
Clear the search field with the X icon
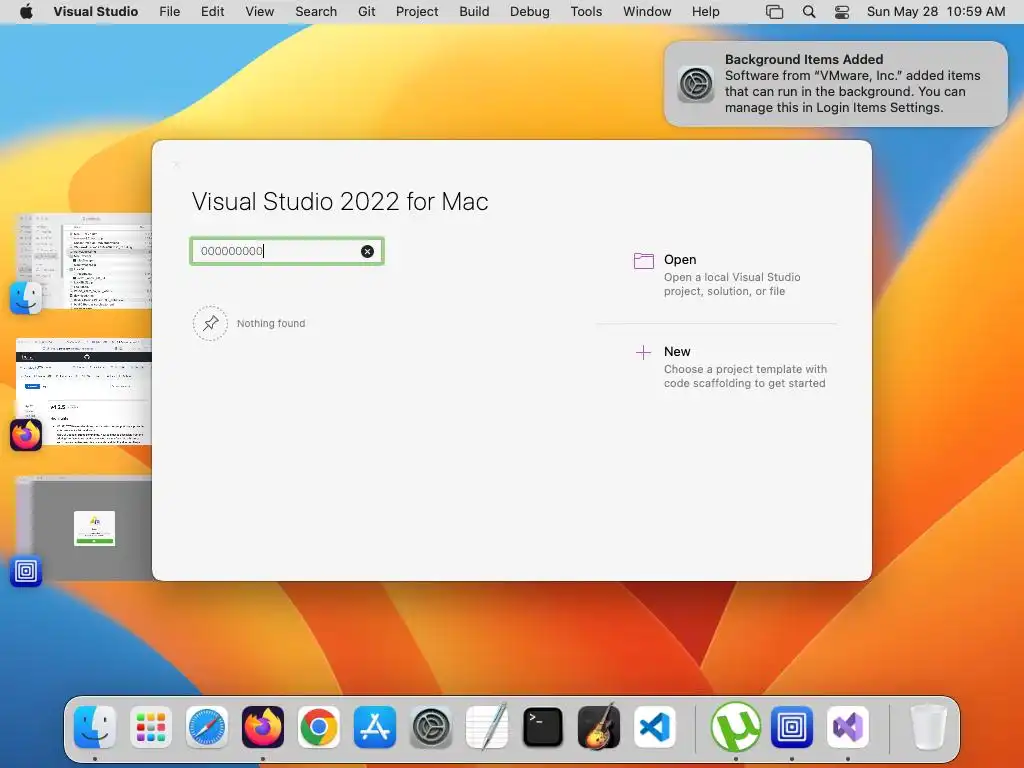pyautogui.click(x=368, y=251)
